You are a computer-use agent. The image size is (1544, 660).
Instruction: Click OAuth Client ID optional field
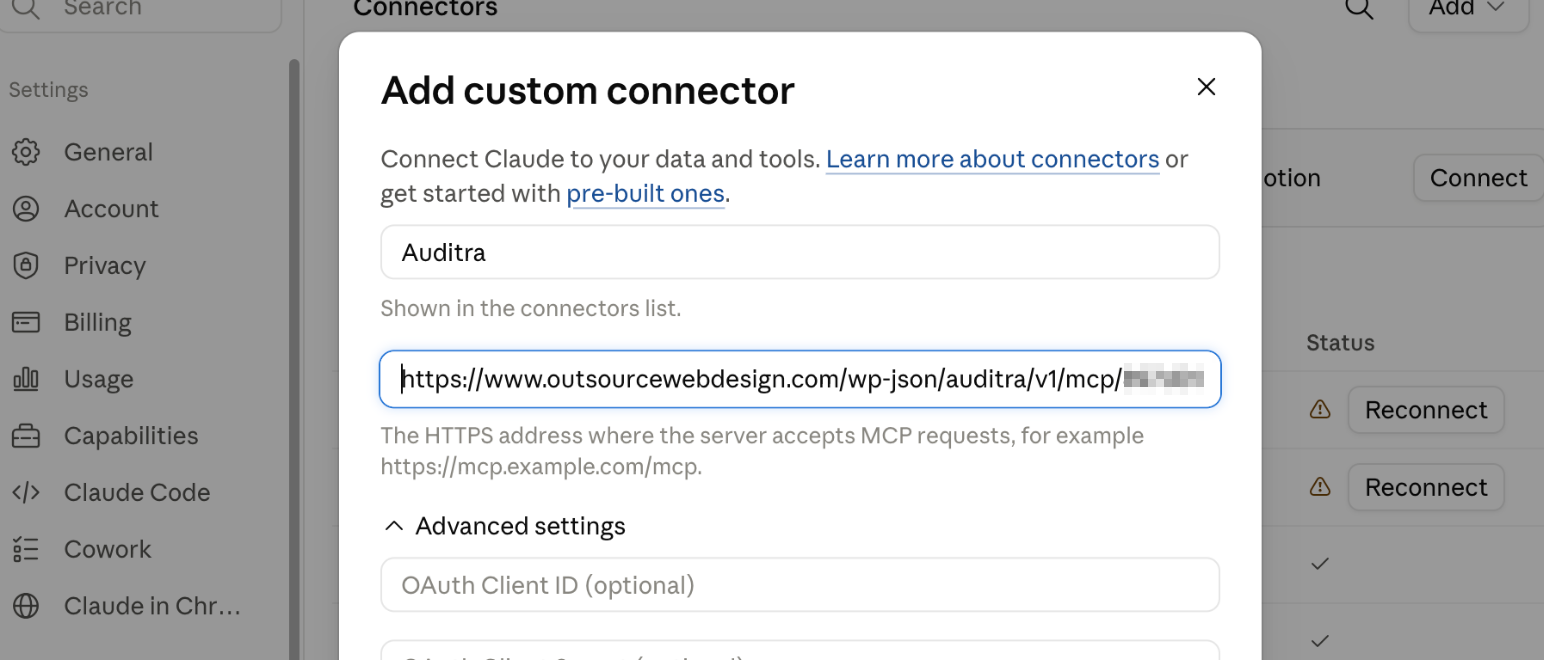tap(800, 585)
